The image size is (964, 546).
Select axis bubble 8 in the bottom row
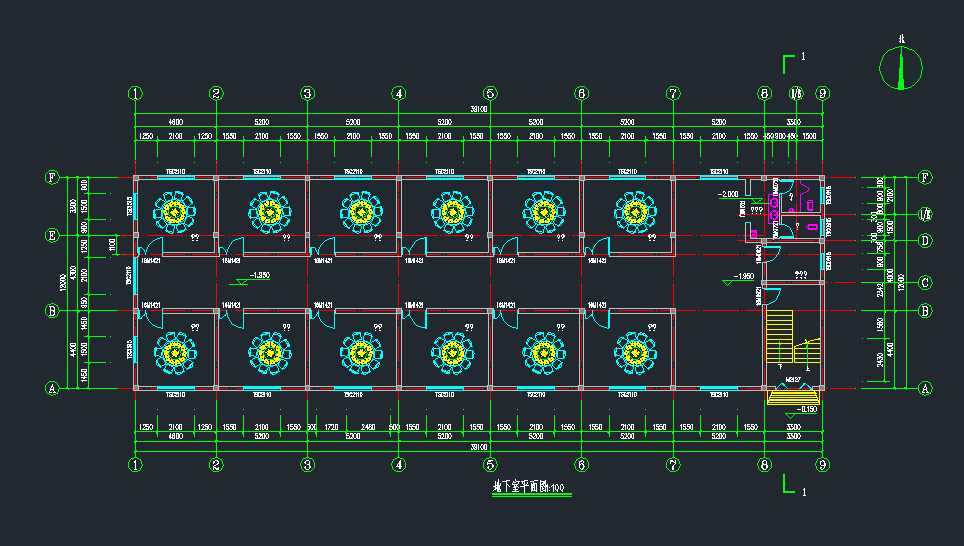click(x=764, y=465)
